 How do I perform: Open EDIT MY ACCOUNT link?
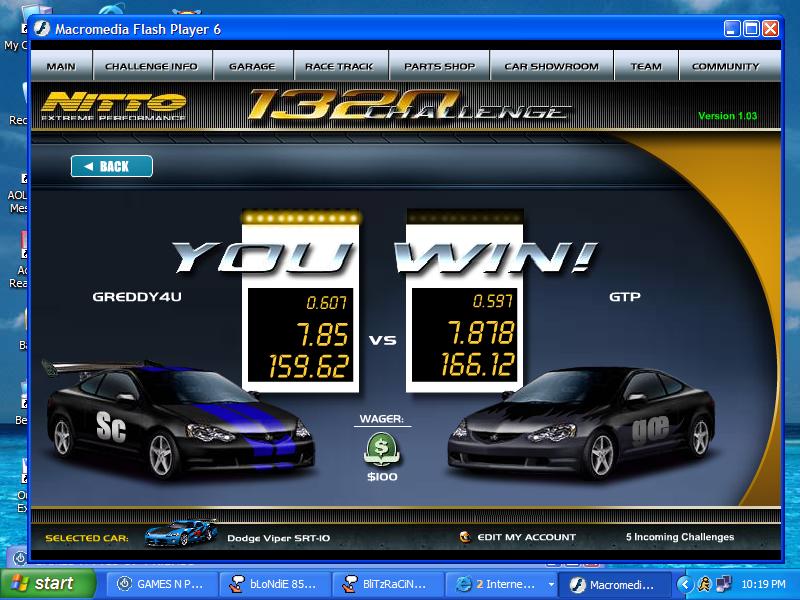coord(527,537)
